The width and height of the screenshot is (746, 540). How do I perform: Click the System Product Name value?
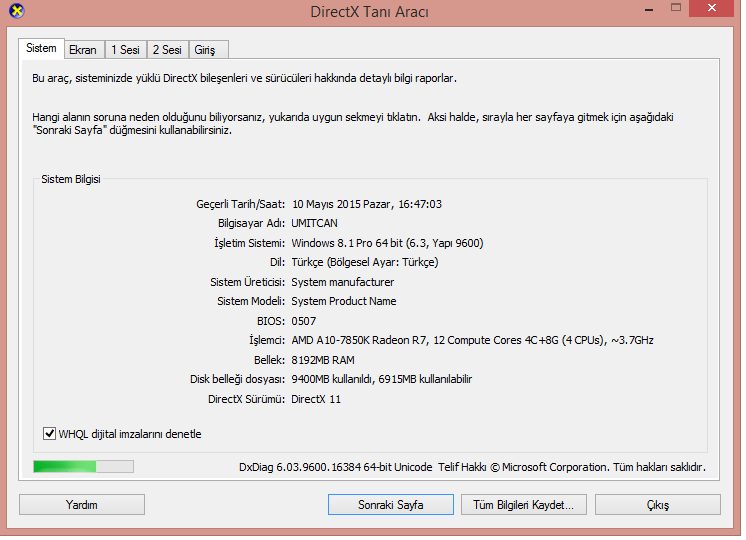coord(346,303)
